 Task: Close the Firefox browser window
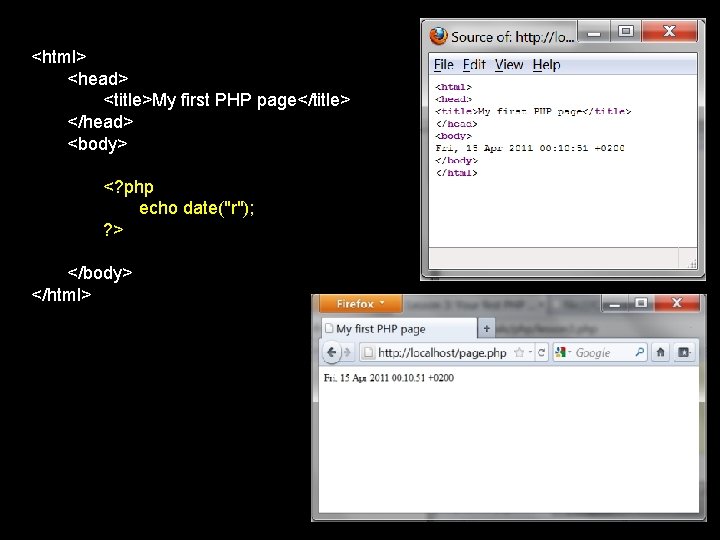[x=677, y=304]
